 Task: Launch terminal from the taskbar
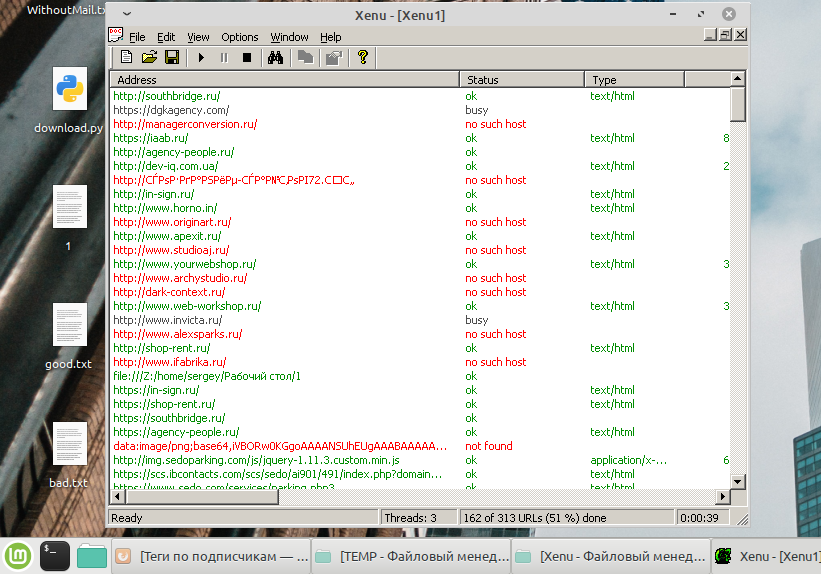(x=54, y=556)
